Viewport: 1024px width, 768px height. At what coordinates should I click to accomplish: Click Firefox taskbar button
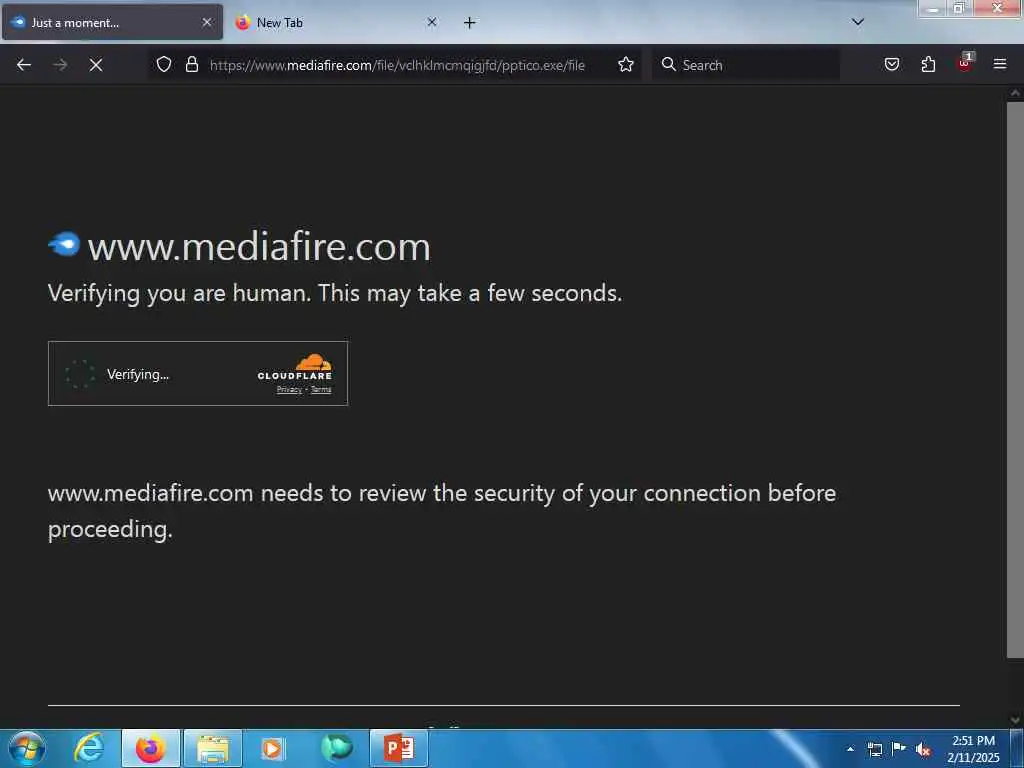pyautogui.click(x=151, y=748)
